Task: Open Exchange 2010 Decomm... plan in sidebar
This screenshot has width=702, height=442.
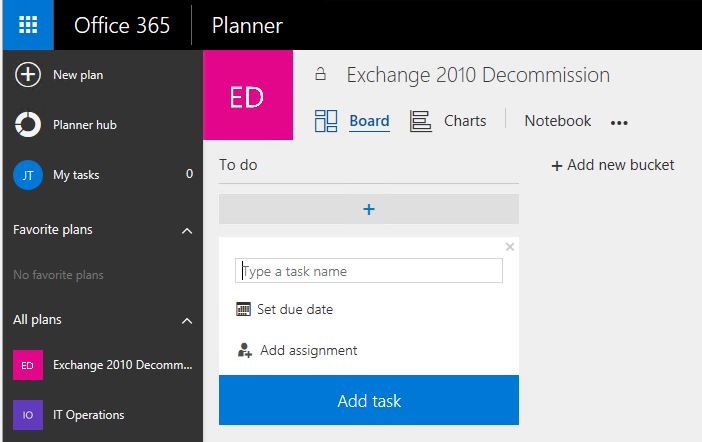Action: [x=123, y=365]
